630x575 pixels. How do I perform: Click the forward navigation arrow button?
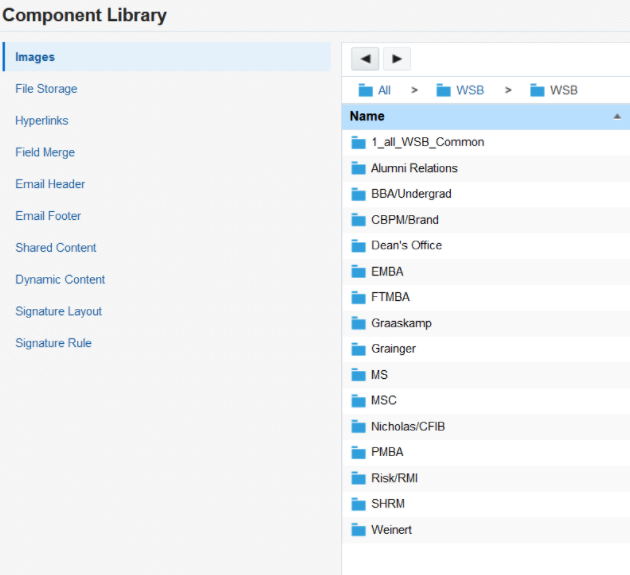(397, 59)
